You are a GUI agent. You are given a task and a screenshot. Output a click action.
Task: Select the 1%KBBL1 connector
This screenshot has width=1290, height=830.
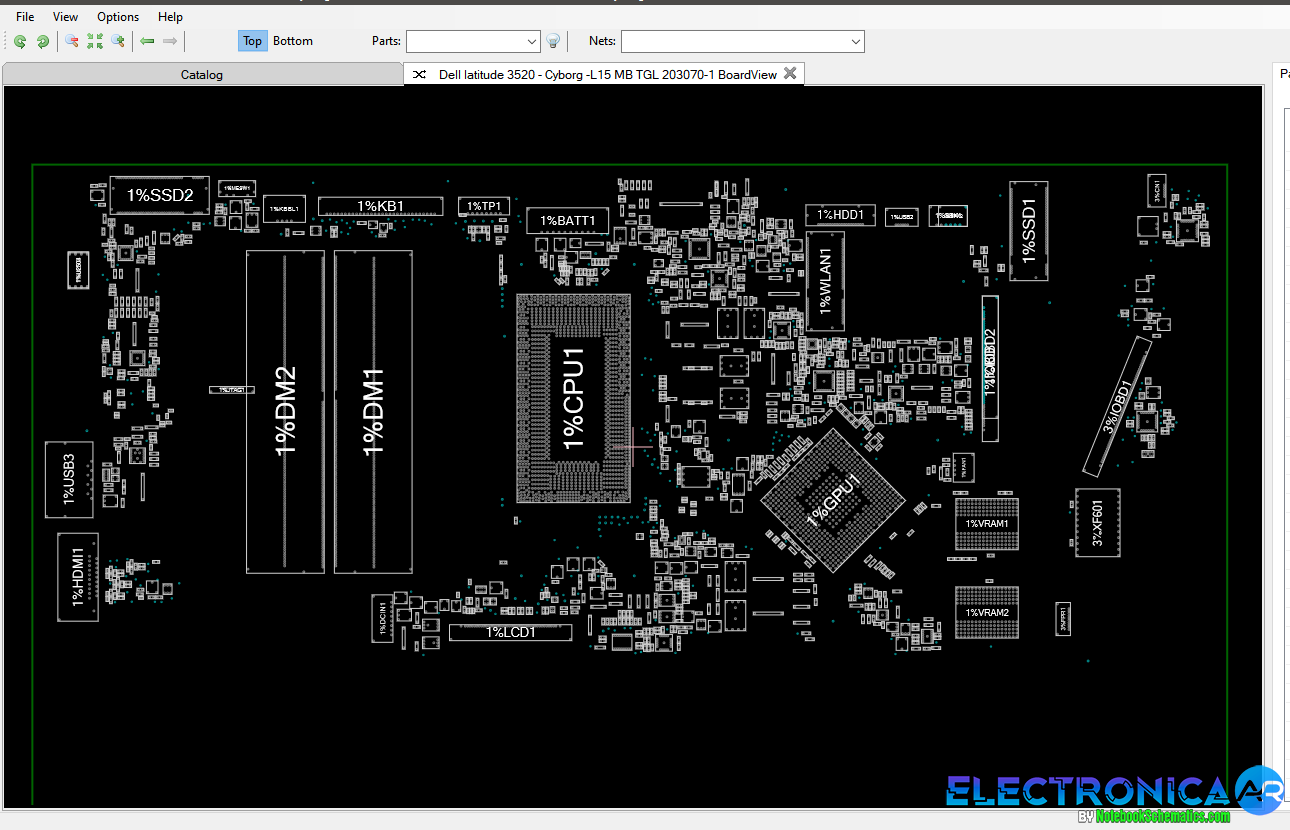pos(284,209)
